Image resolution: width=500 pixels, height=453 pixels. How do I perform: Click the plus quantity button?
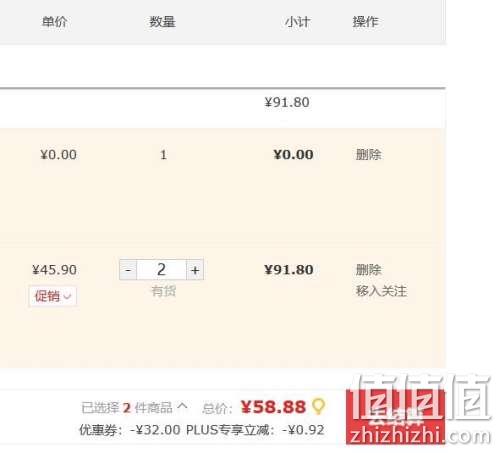point(195,270)
